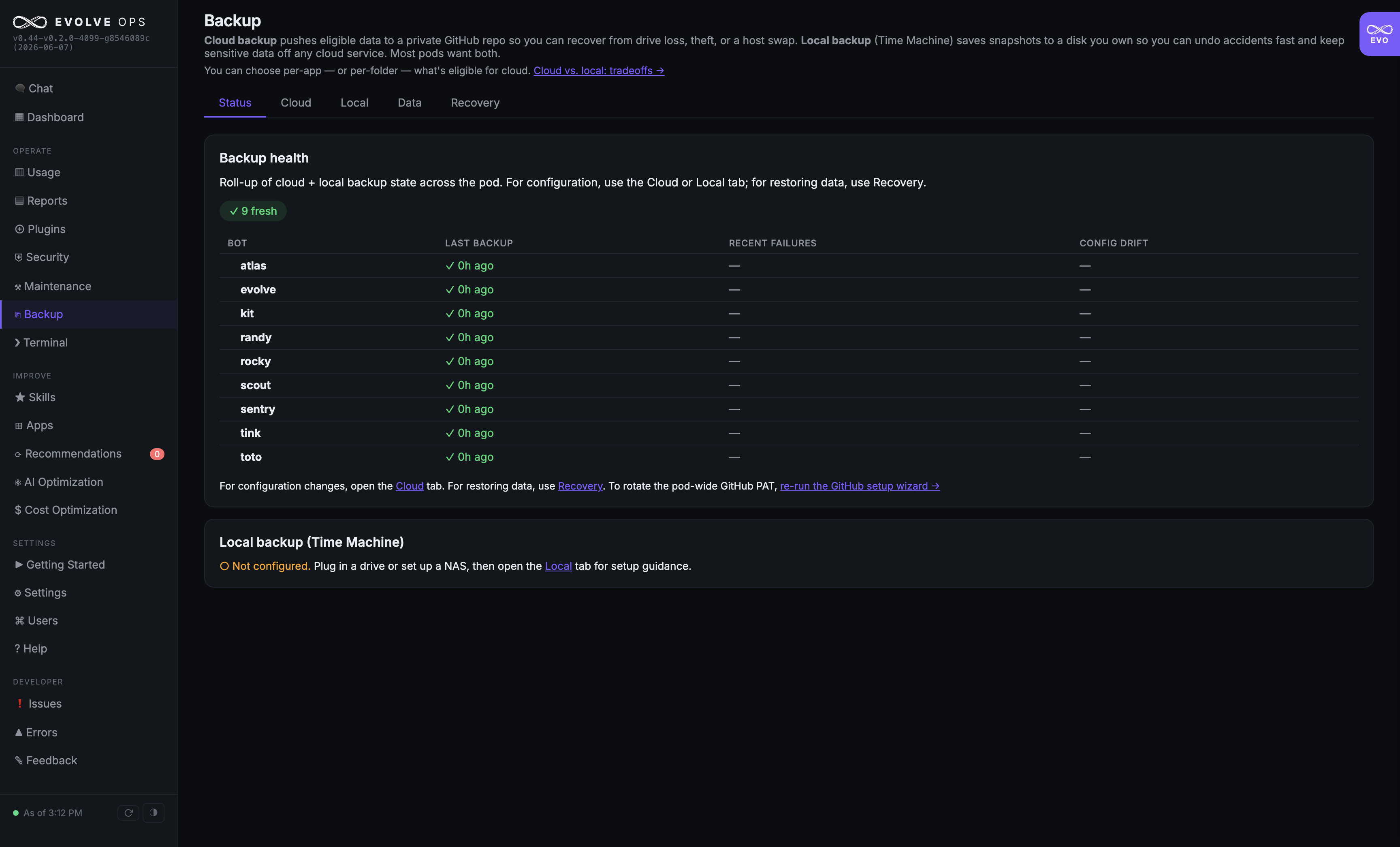Click the randy bot row name

click(x=256, y=337)
